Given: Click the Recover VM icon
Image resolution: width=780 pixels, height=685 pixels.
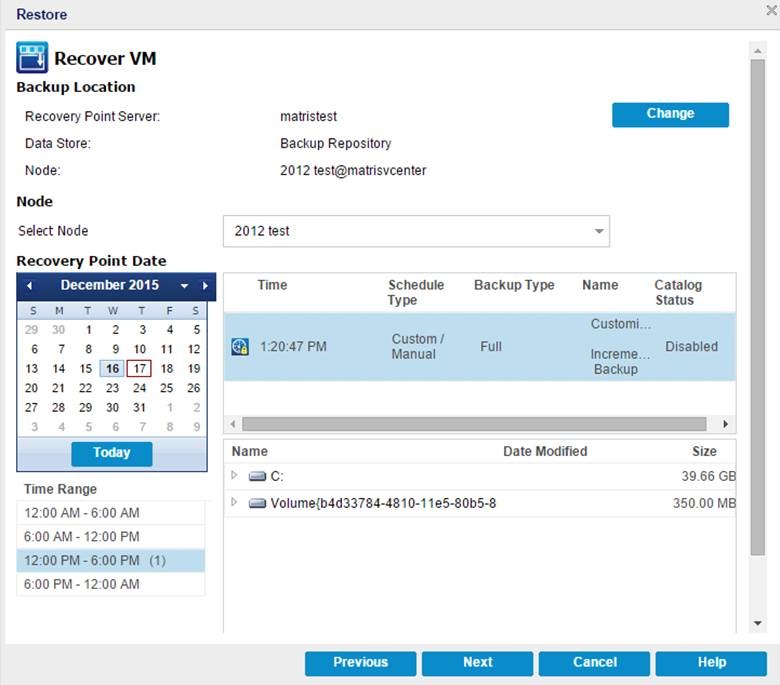Looking at the screenshot, I should pos(32,57).
